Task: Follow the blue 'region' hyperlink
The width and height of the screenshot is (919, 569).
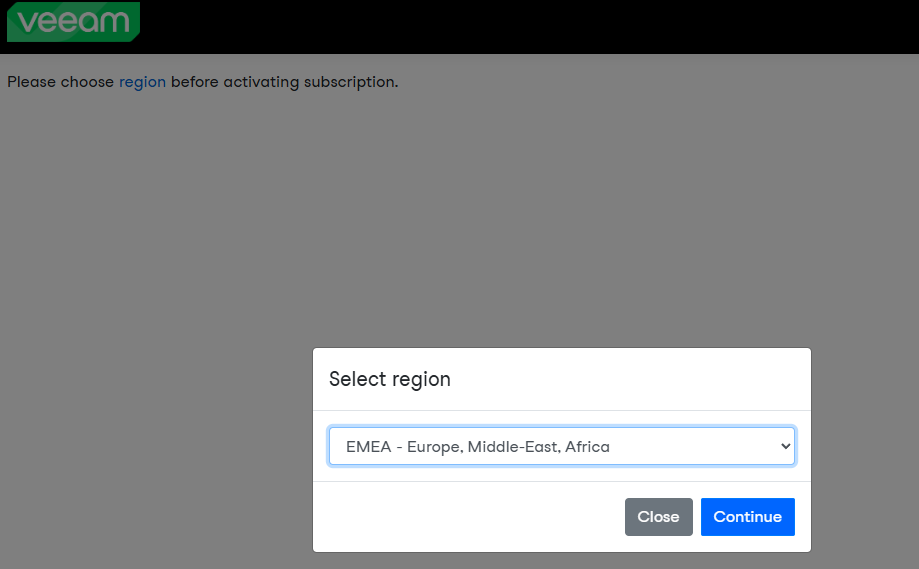Action: (x=142, y=82)
